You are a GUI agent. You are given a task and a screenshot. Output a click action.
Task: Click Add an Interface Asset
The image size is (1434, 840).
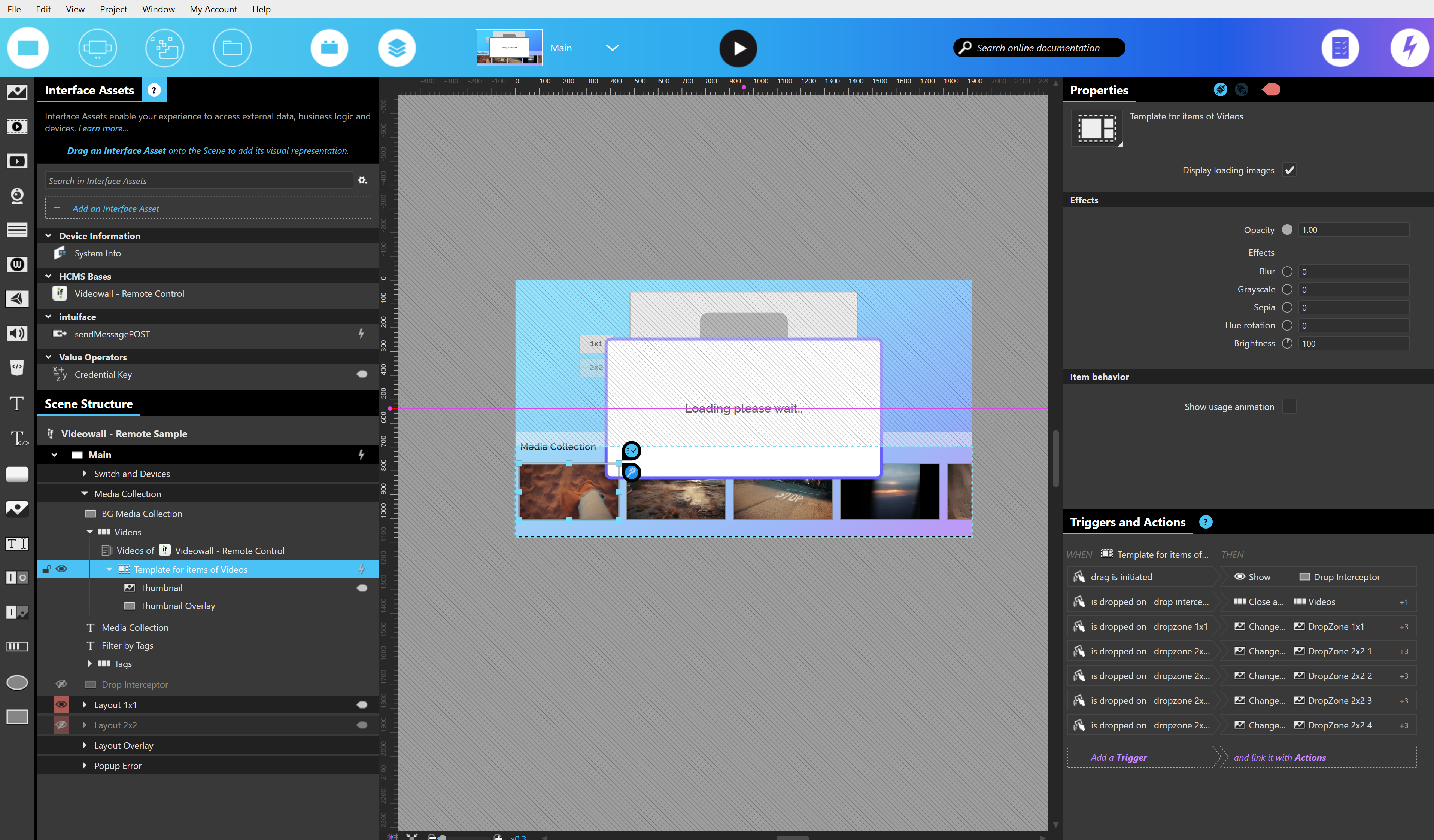pos(208,208)
